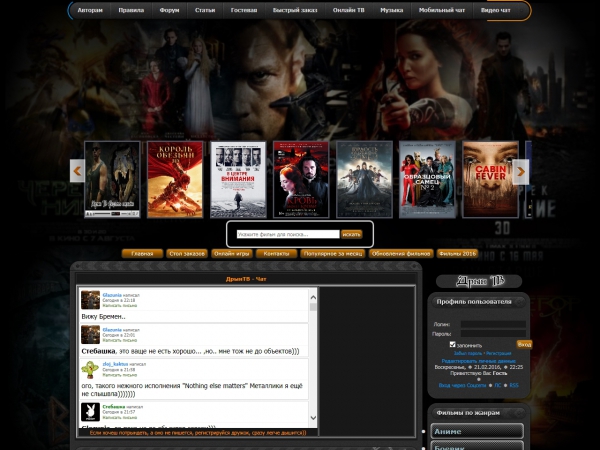Click the Регистрация link
Viewport: 600px width, 450px height.
pos(499,354)
